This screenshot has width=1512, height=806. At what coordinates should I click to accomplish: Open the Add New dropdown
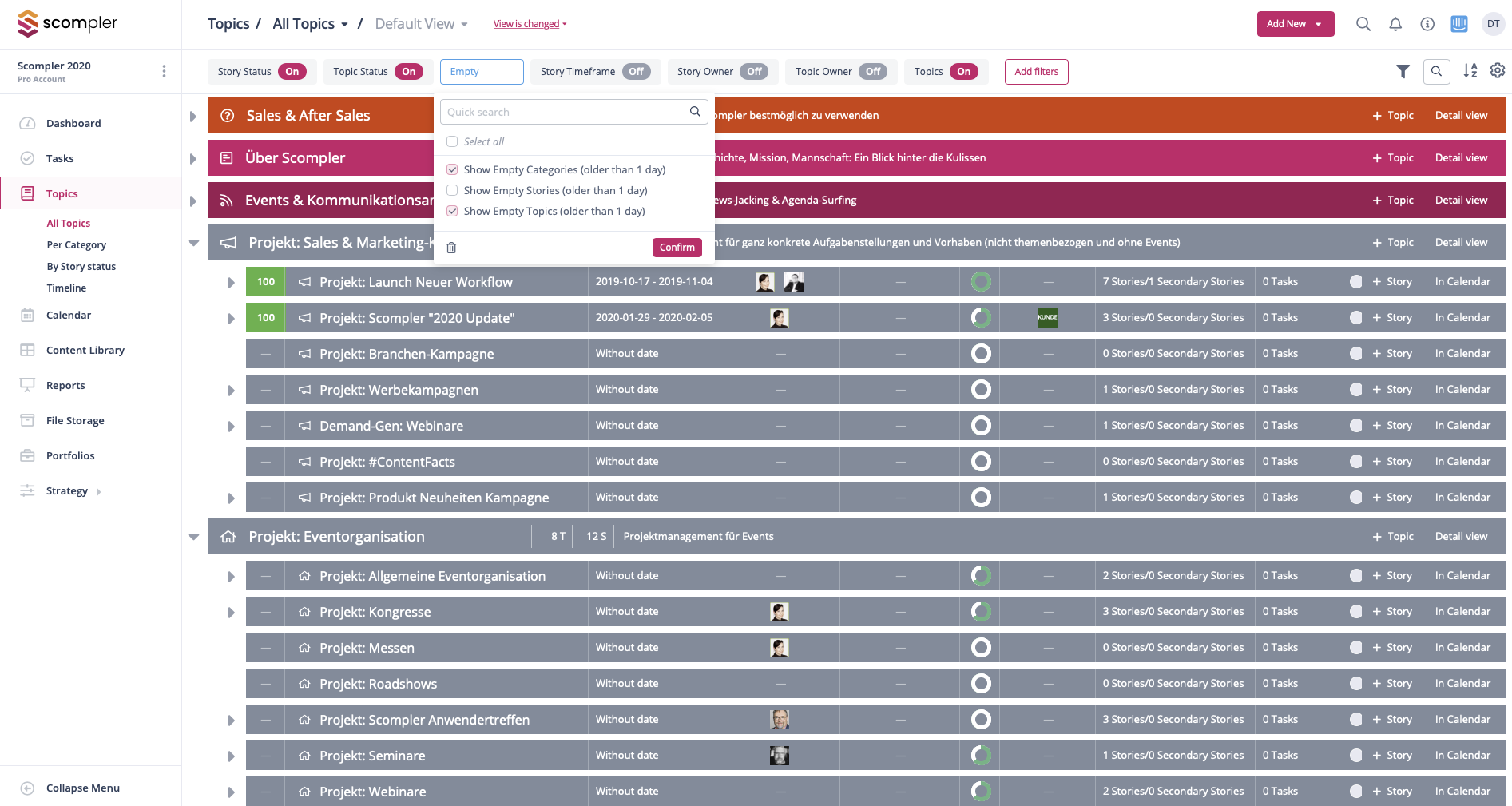[x=1295, y=24]
